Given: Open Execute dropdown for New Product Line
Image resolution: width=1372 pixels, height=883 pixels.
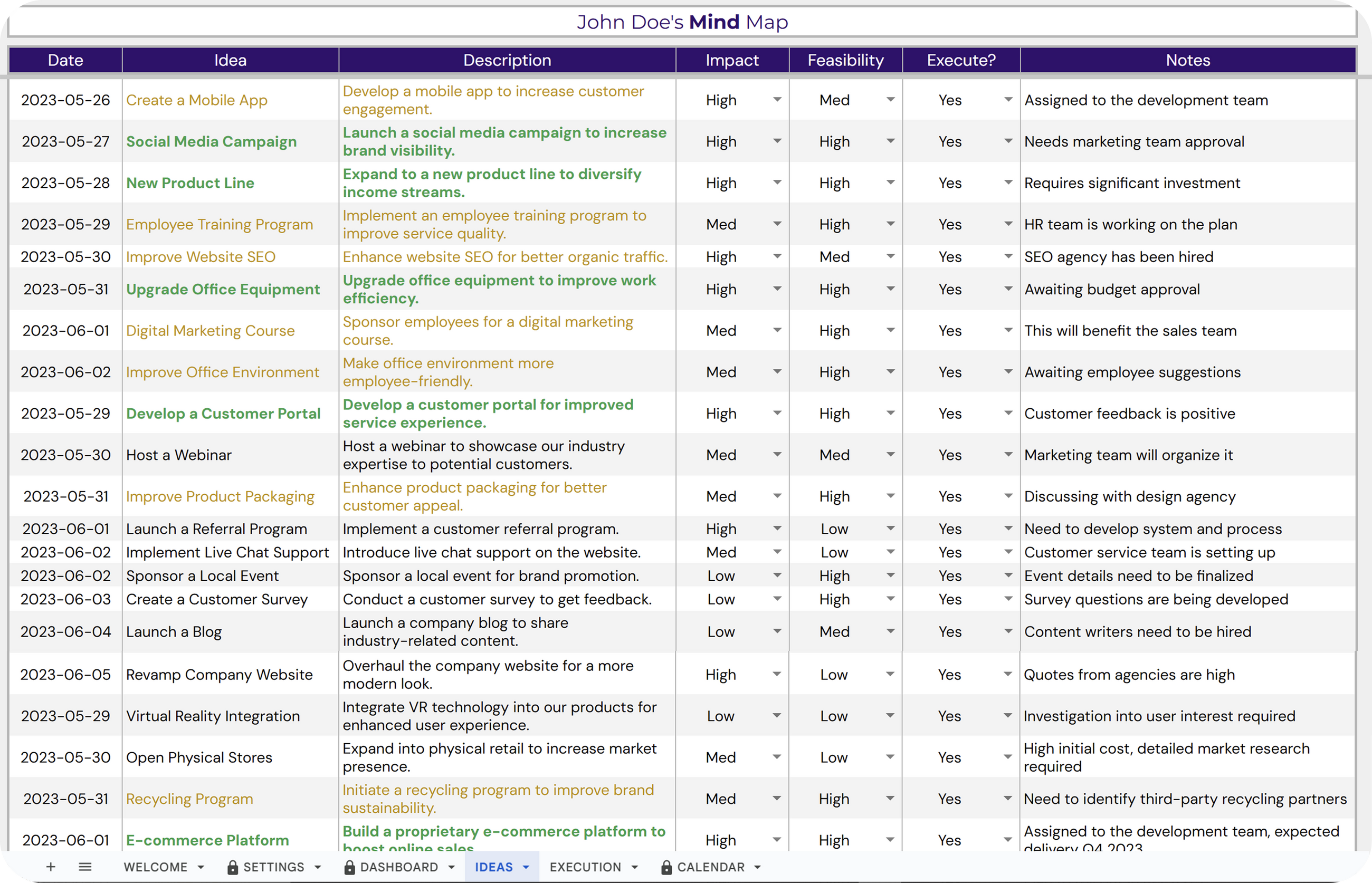Looking at the screenshot, I should point(1008,183).
